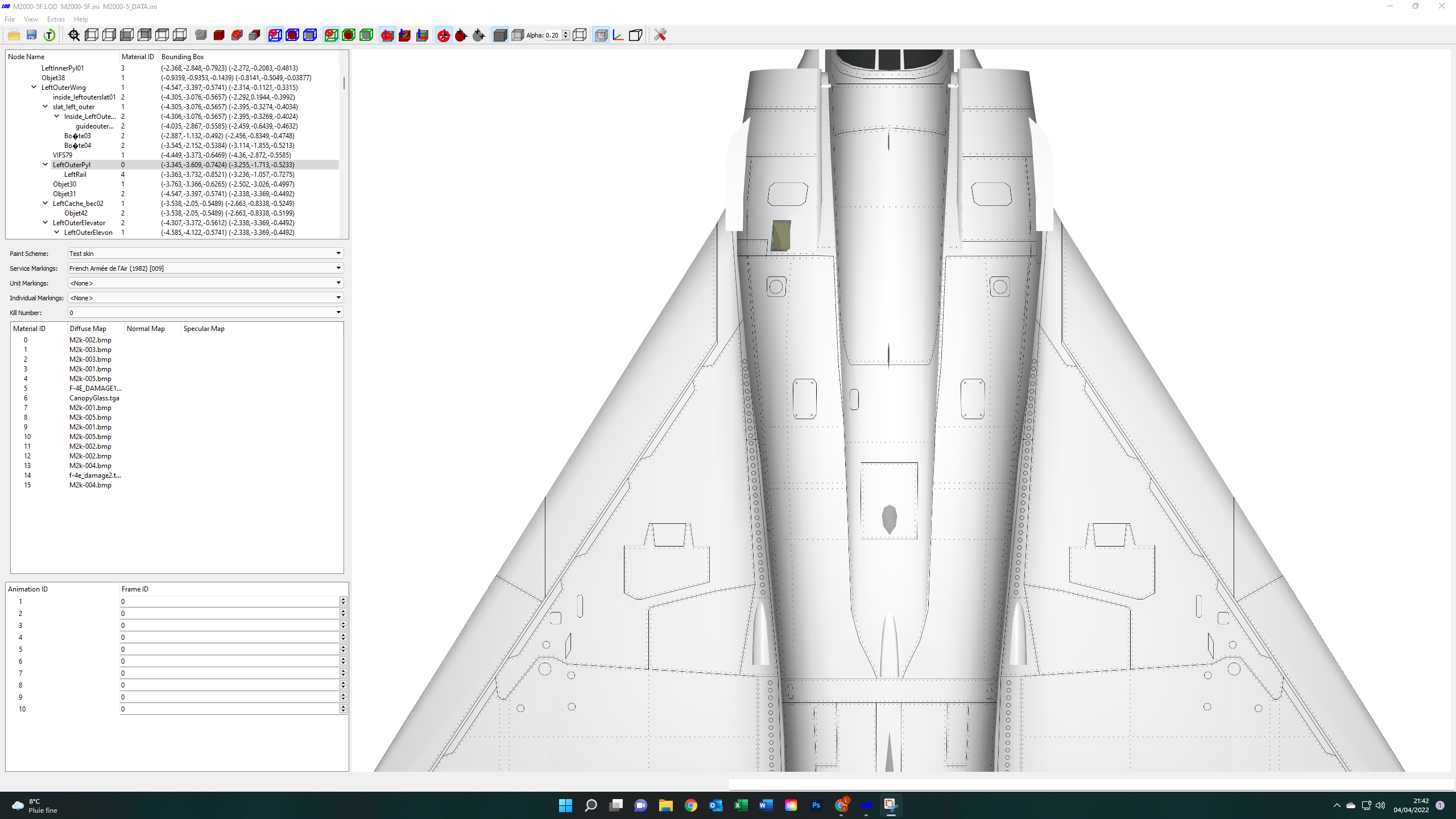Click the zoom to fit magnifier icon
This screenshot has width=1456, height=819.
click(74, 35)
